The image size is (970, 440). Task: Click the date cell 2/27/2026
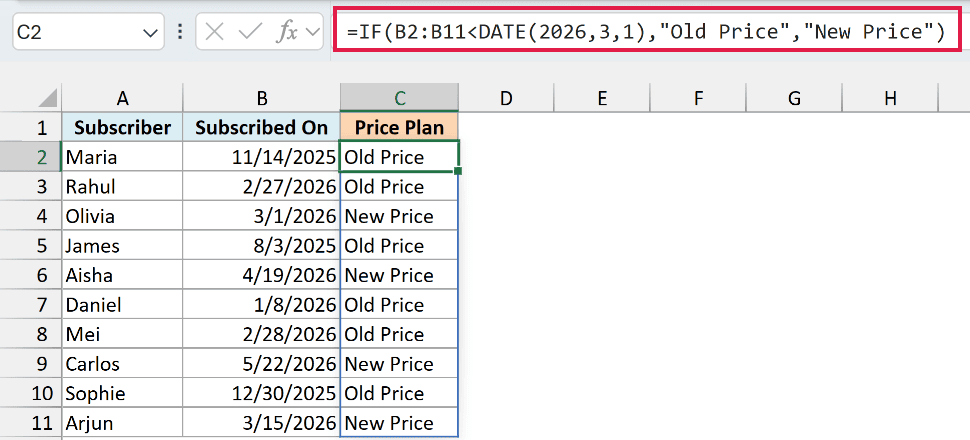coord(262,186)
